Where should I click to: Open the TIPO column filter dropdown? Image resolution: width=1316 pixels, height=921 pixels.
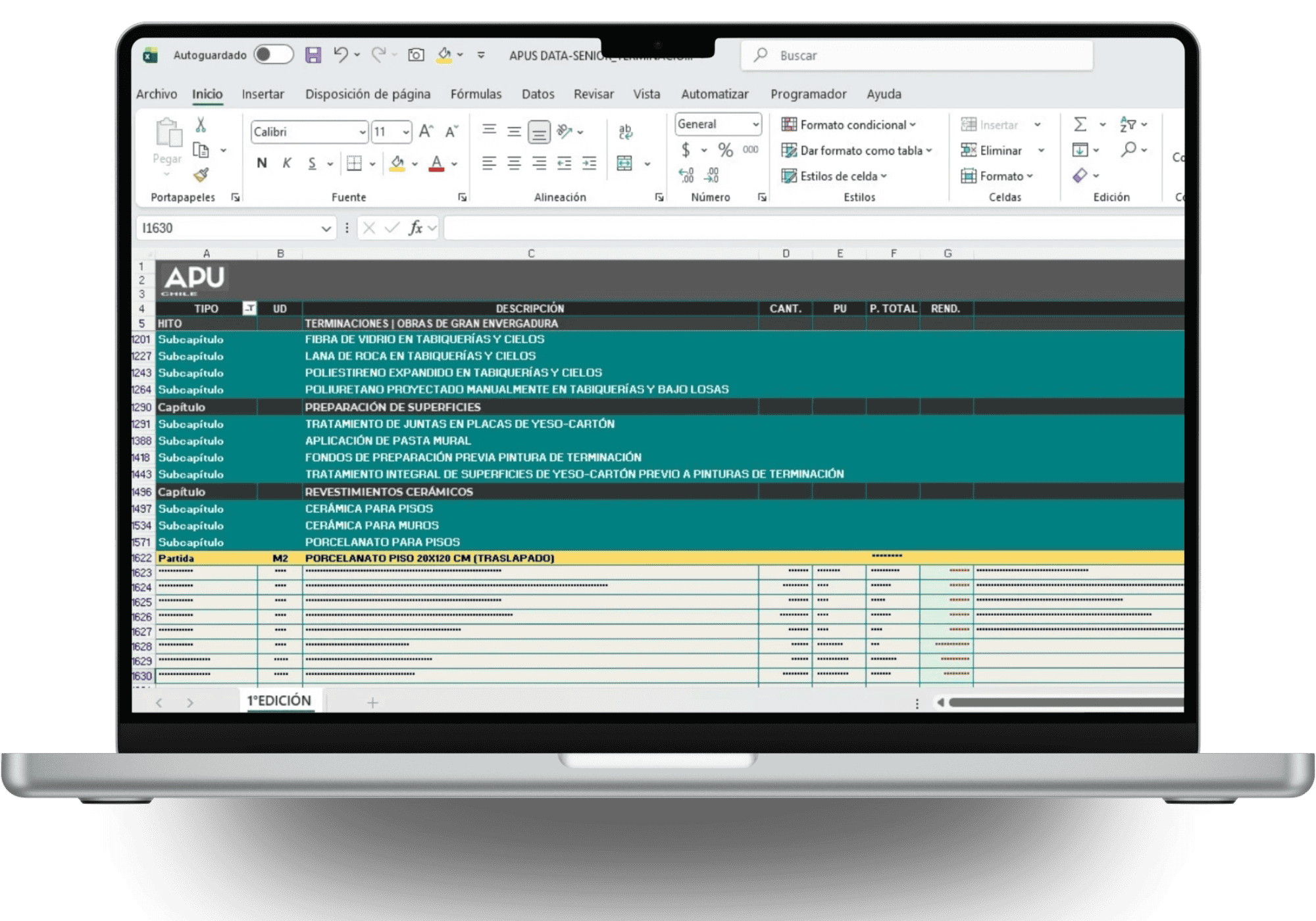[x=249, y=308]
